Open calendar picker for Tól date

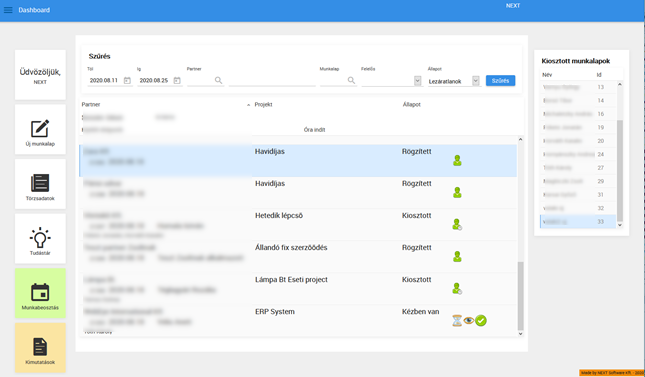coord(127,80)
